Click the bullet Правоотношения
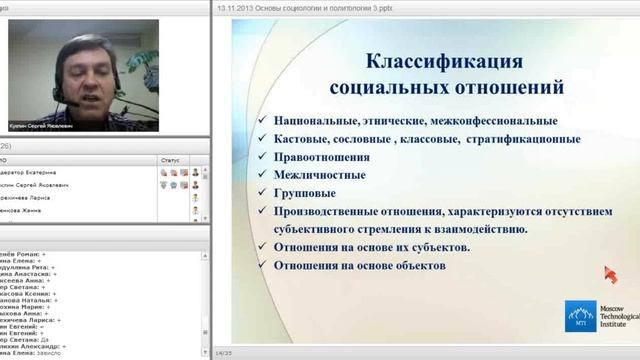This screenshot has height=360, width=640. 322,157
